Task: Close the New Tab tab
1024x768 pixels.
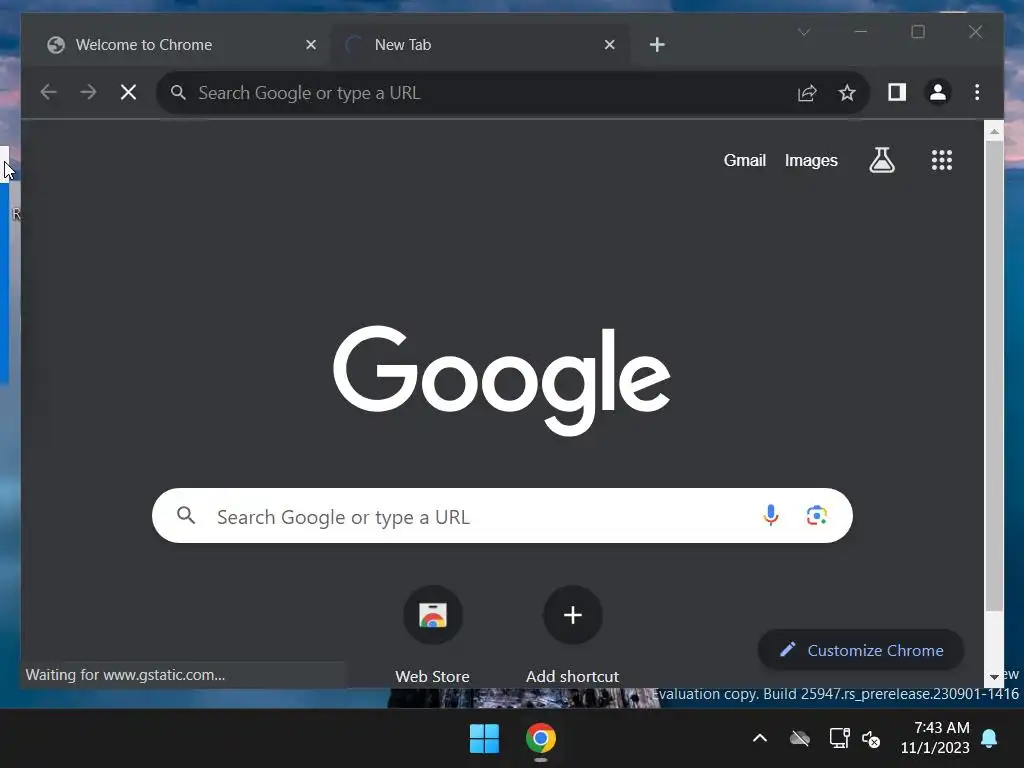Action: tap(609, 44)
